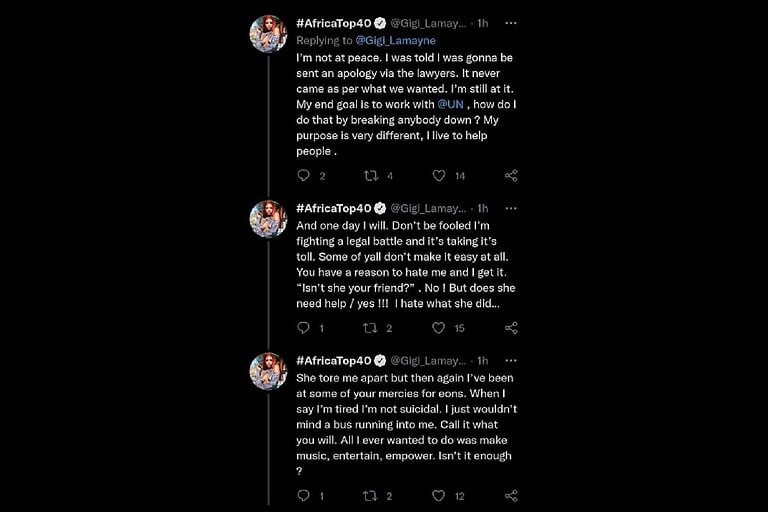
Task: Like the "She tore me apart" tweet
Action: (x=438, y=496)
